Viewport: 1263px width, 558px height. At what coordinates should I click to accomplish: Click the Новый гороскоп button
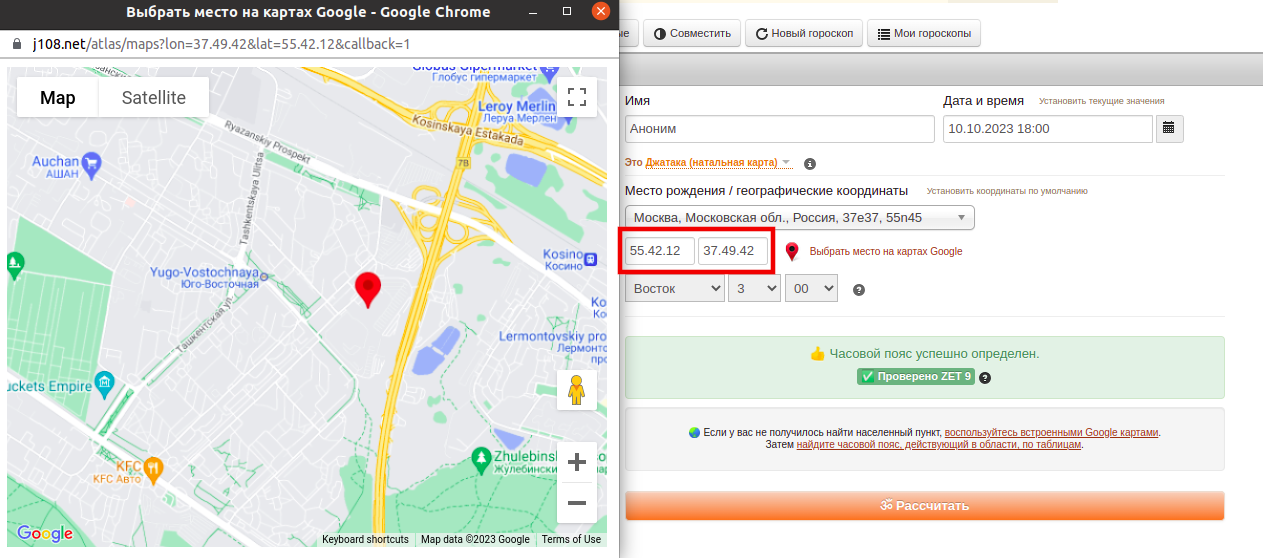[x=804, y=33]
